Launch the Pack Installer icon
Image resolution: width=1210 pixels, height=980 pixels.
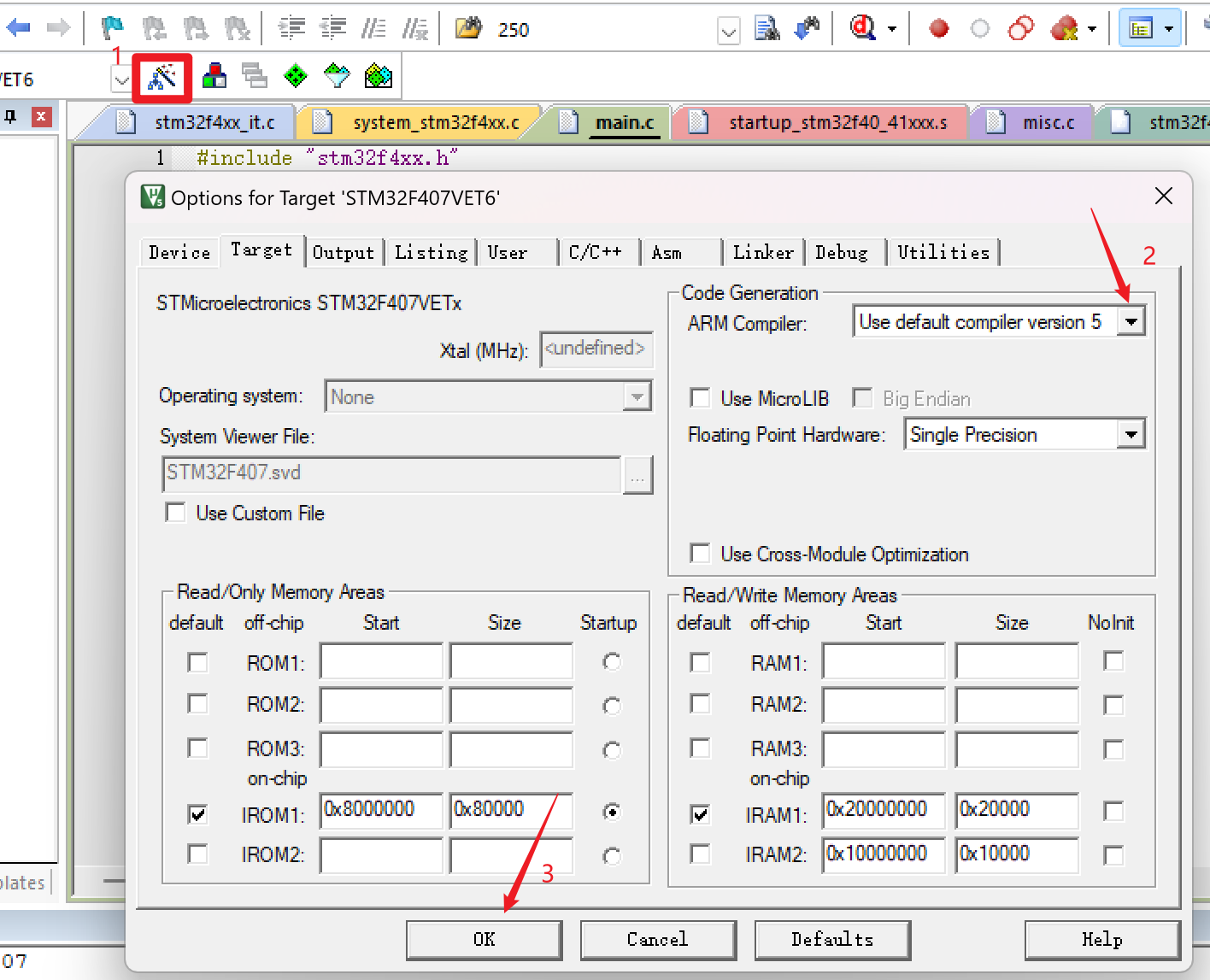click(x=378, y=77)
